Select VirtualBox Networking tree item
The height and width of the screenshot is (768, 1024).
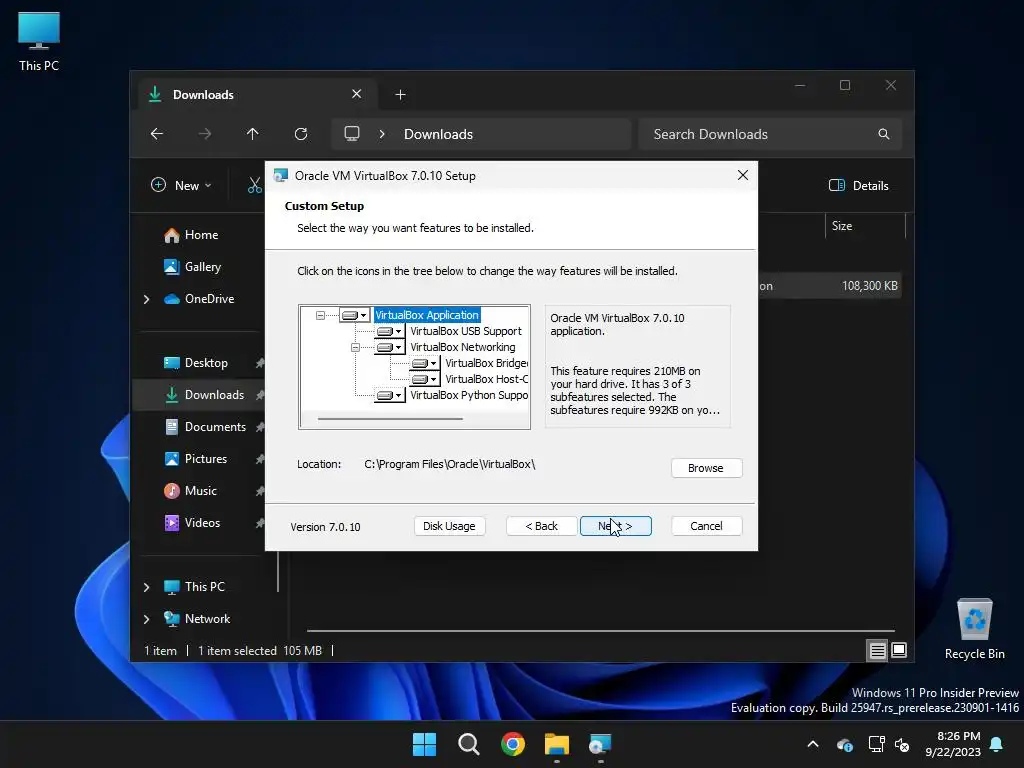[x=462, y=347]
